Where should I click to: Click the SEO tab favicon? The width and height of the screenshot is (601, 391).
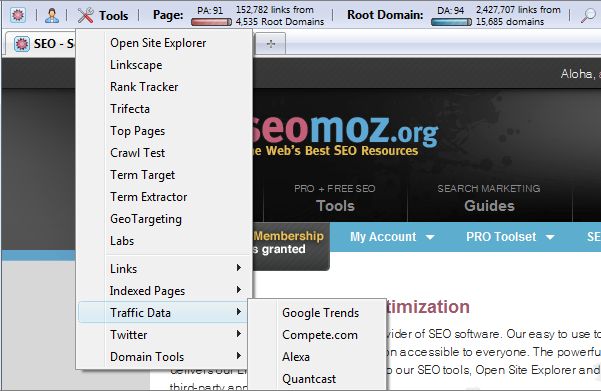click(22, 44)
